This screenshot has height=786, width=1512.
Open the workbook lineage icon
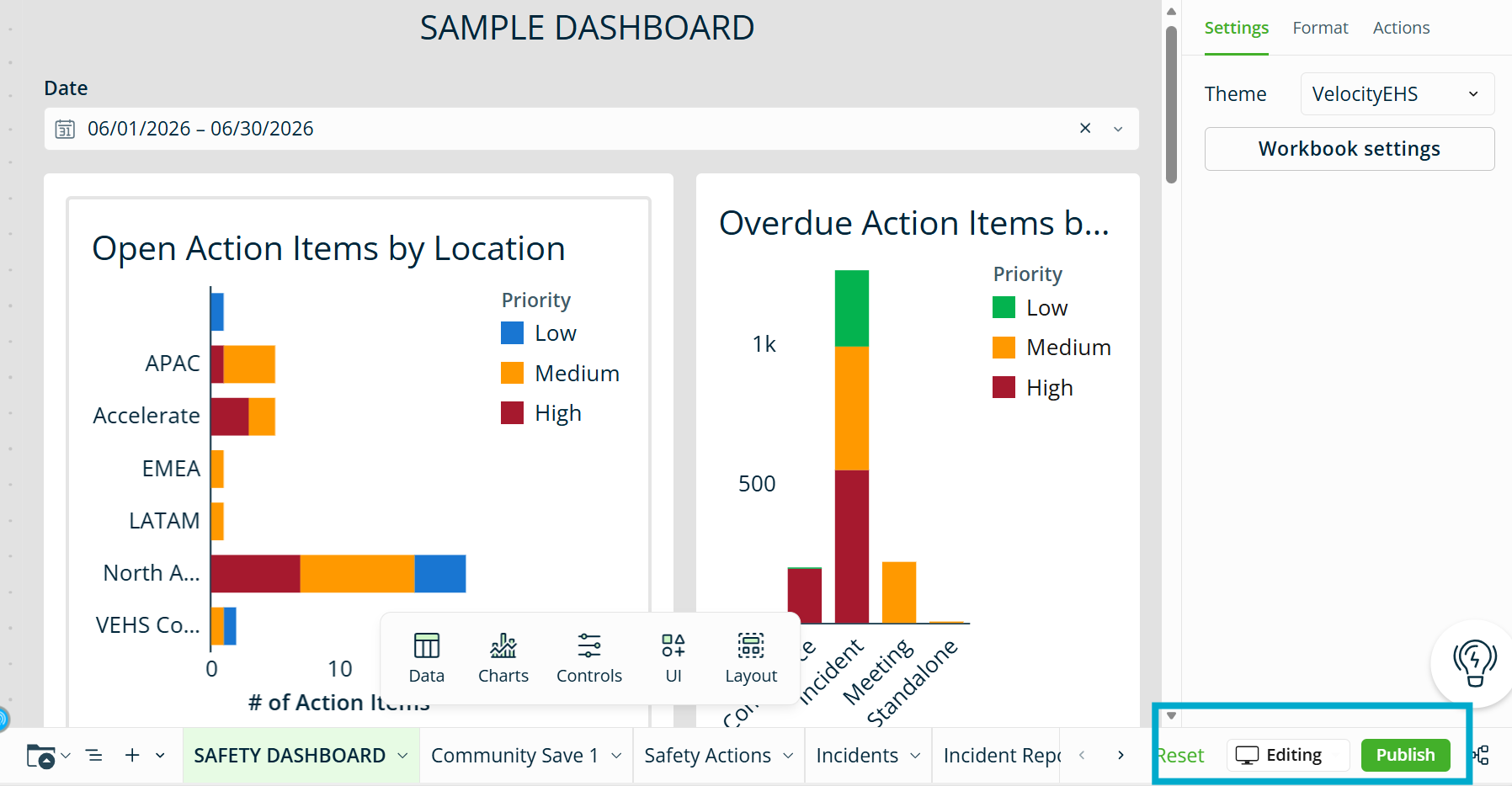click(1482, 755)
